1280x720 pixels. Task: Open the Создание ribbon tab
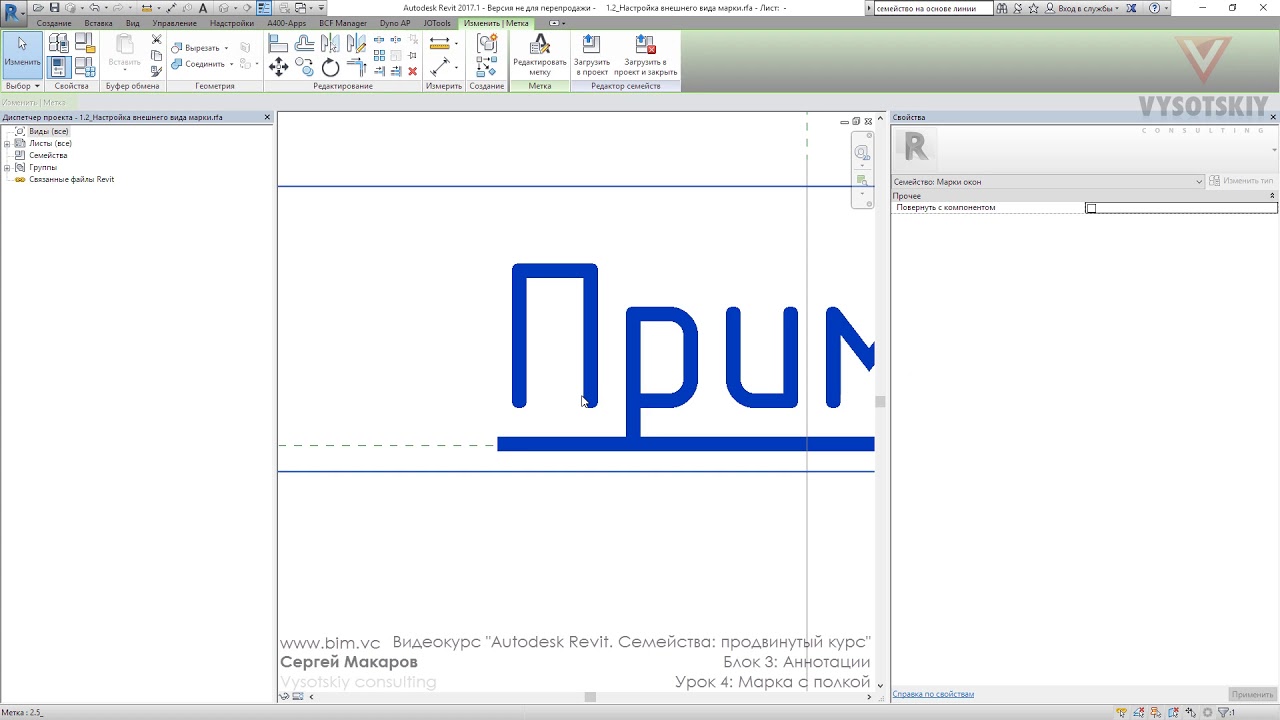(x=54, y=23)
